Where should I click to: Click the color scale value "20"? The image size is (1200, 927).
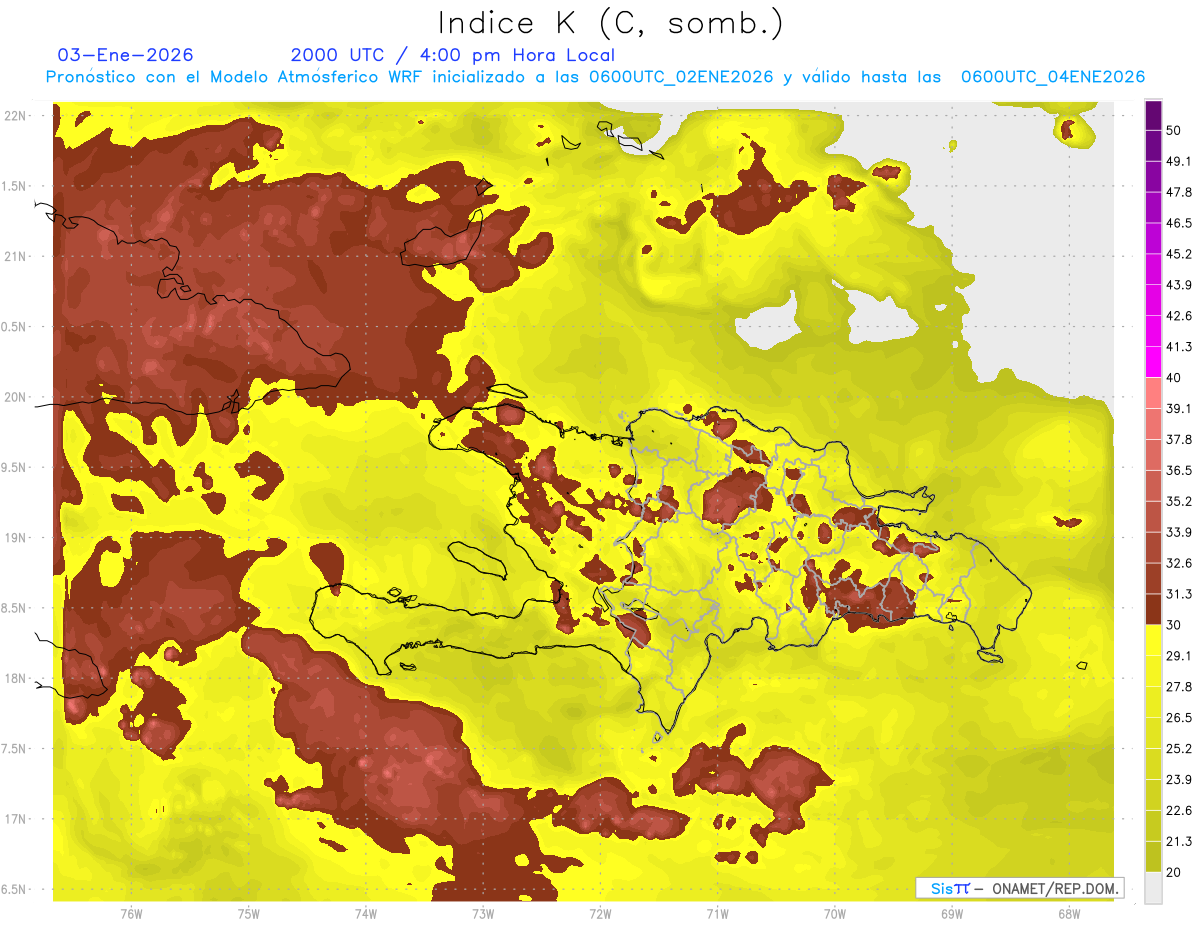click(x=1175, y=872)
